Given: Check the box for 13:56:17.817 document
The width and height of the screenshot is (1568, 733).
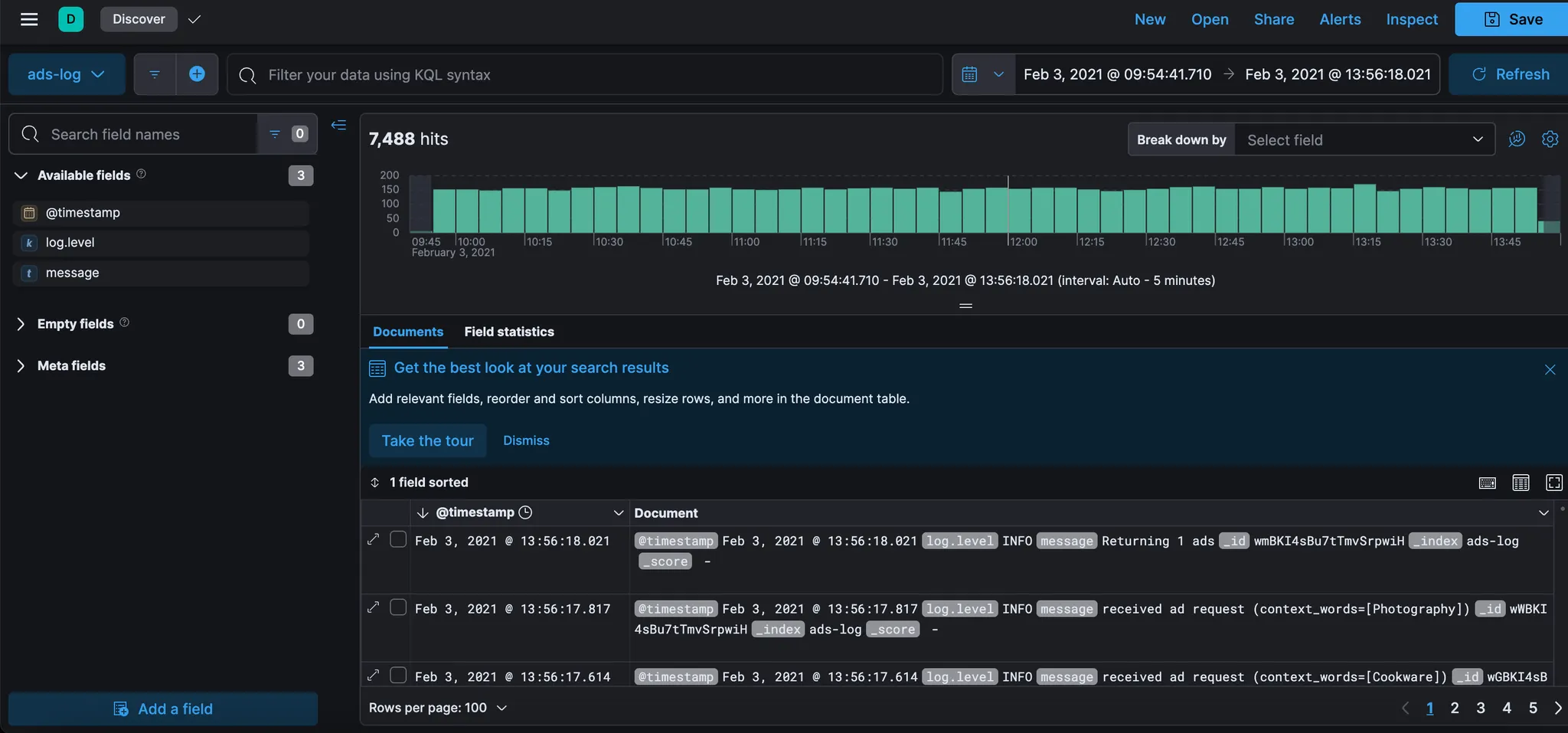Looking at the screenshot, I should pyautogui.click(x=398, y=608).
